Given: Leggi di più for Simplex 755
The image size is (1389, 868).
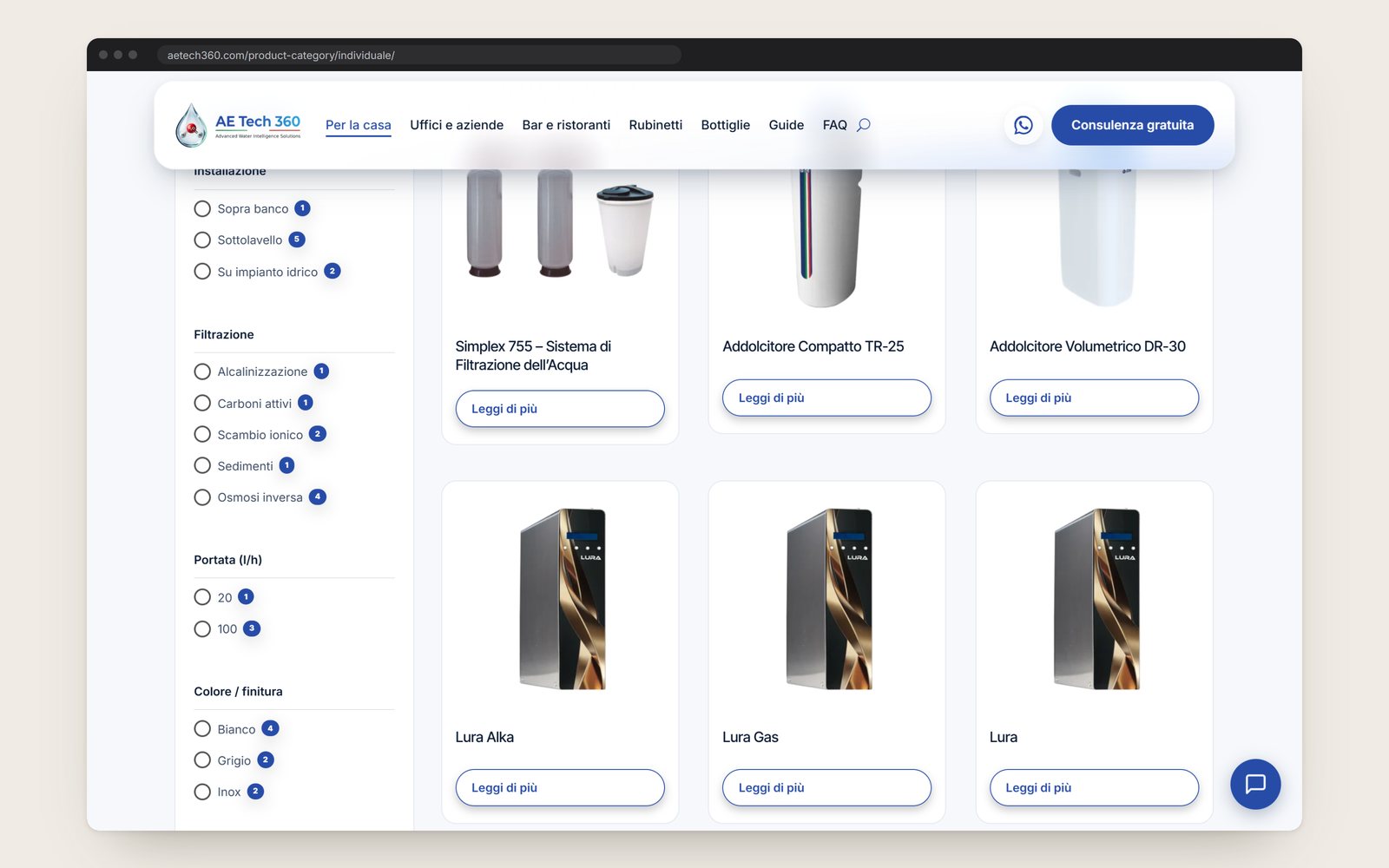Looking at the screenshot, I should [x=560, y=409].
